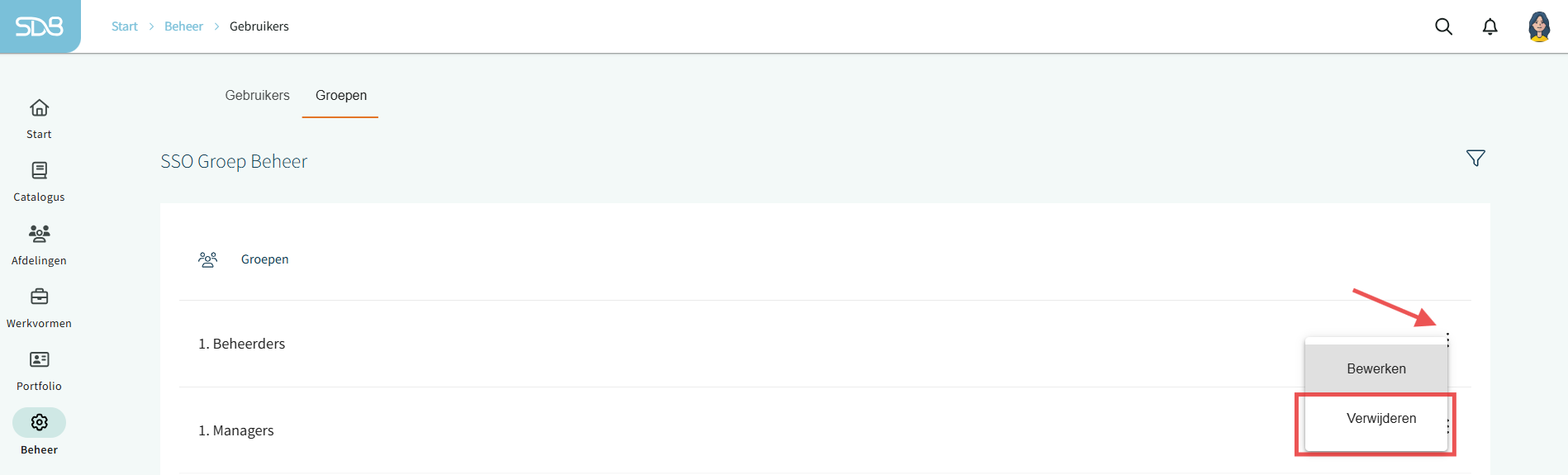Open notifications bell
Image resolution: width=1568 pixels, height=475 pixels.
pos(1490,26)
